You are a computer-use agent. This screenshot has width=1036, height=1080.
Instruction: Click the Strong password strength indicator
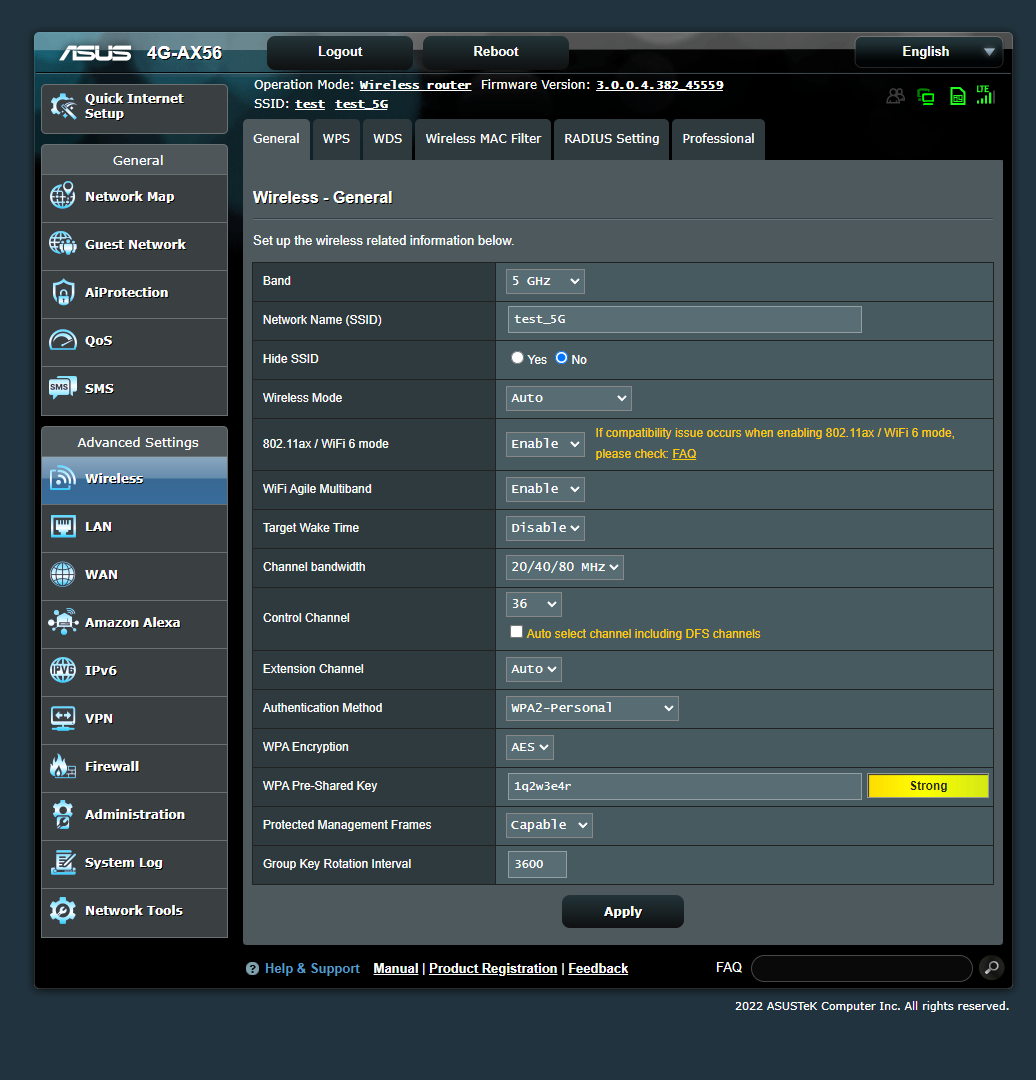click(928, 786)
